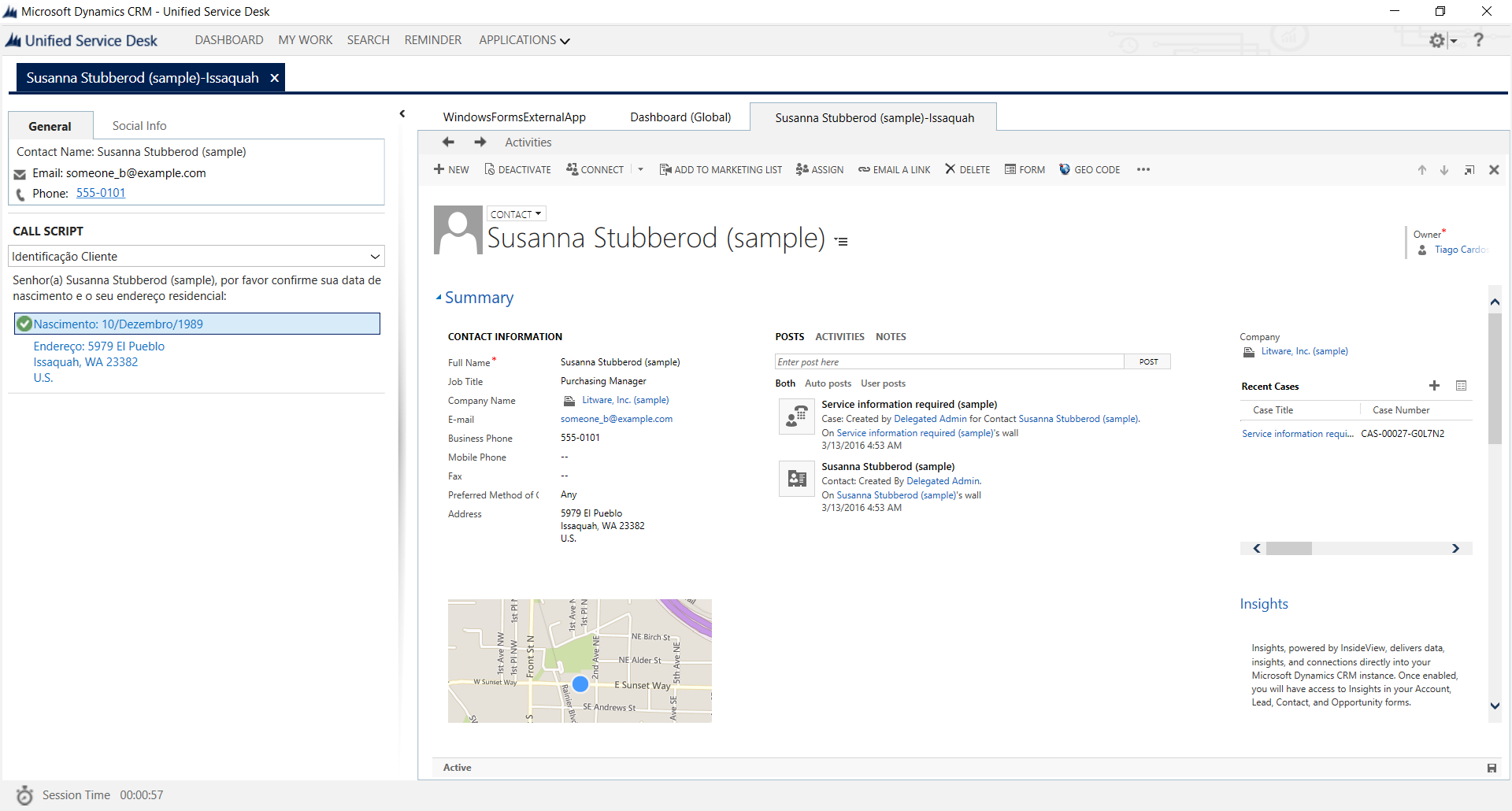The width and height of the screenshot is (1512, 811).
Task: Add a new recent case with plus icon
Action: [1434, 386]
